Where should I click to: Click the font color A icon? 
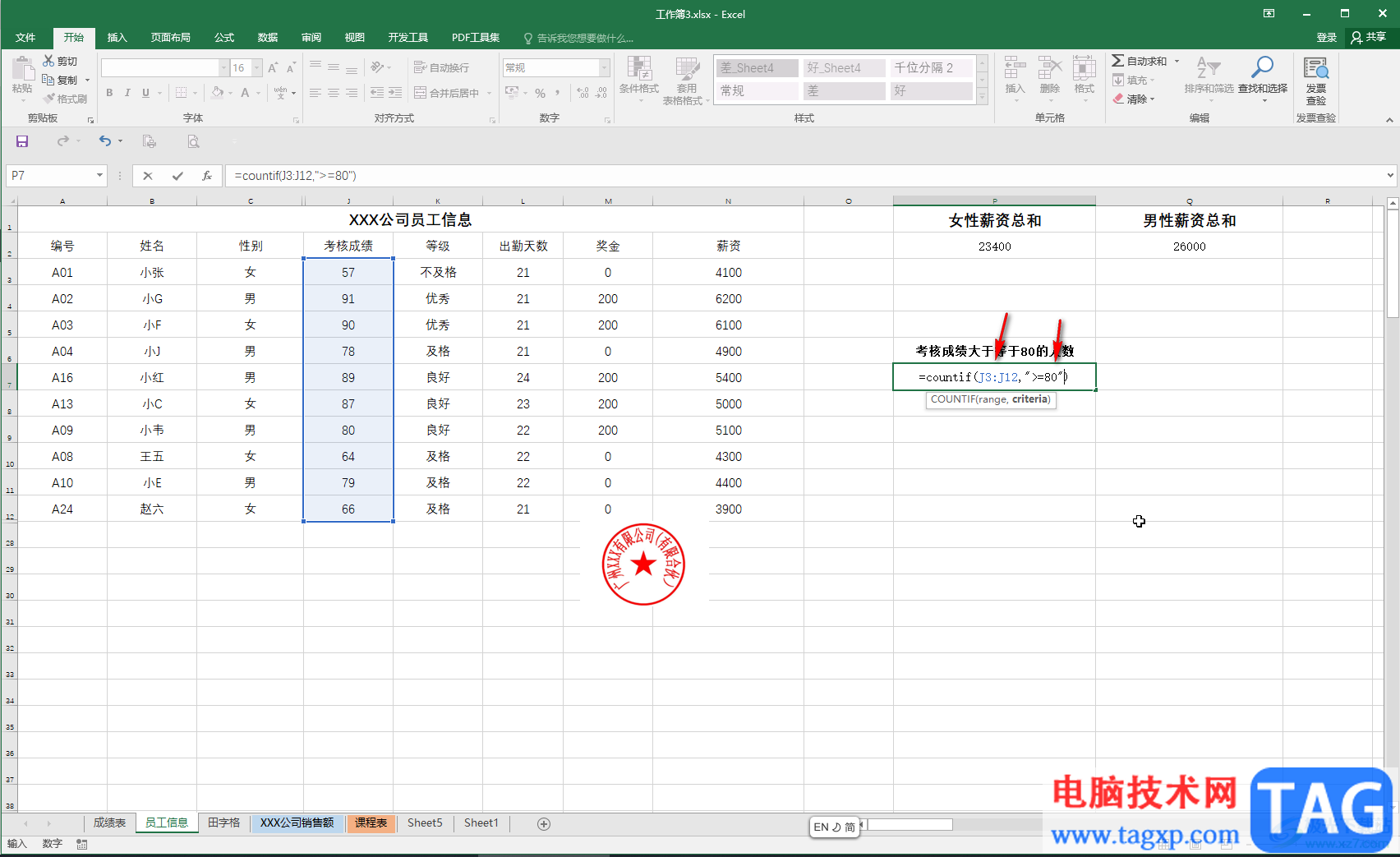pos(245,93)
